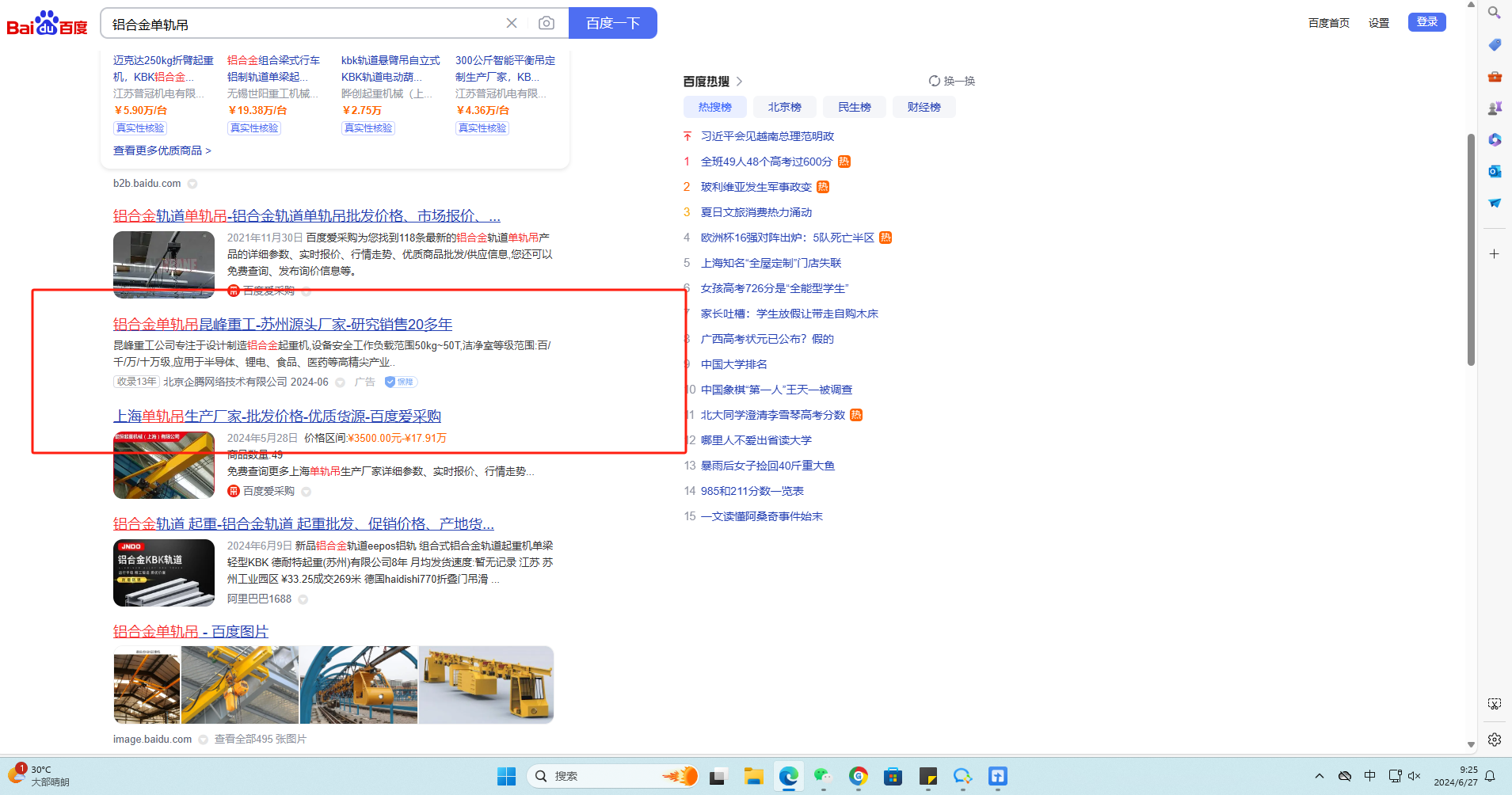Image resolution: width=1512 pixels, height=795 pixels.
Task: Open the weather widget showing 30°C
Action: pos(40,775)
